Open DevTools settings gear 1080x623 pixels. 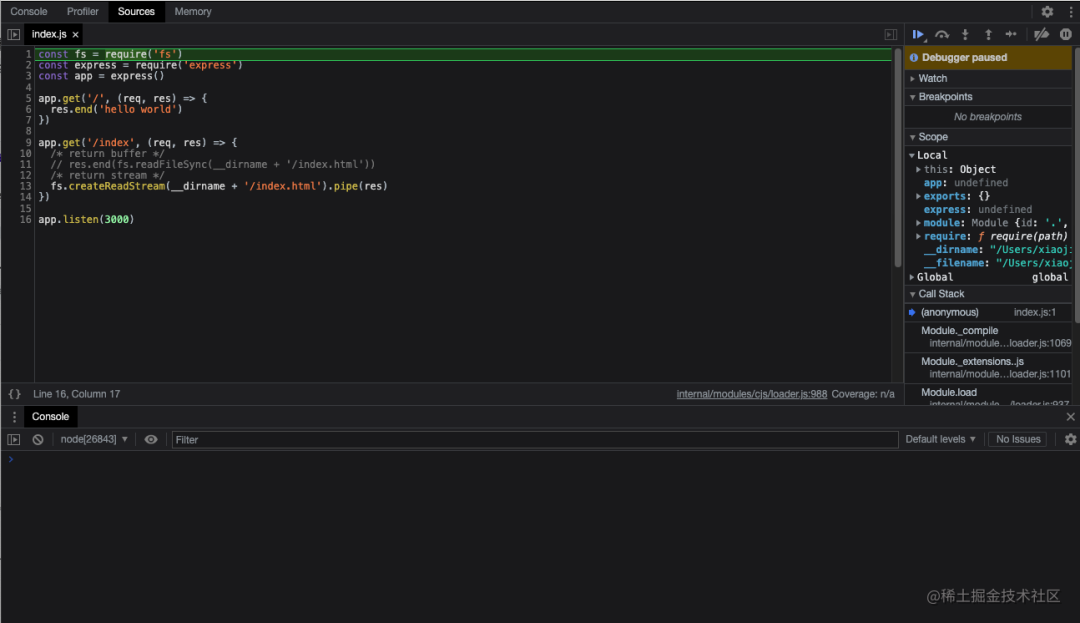pyautogui.click(x=1047, y=12)
